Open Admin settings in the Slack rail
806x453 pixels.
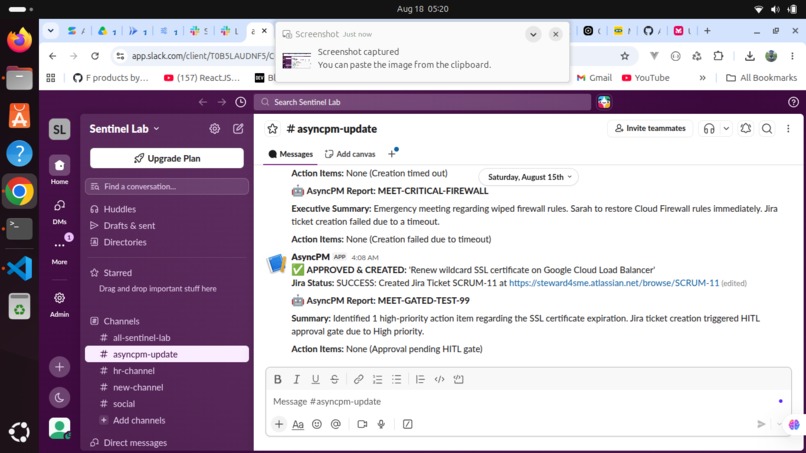click(x=59, y=304)
